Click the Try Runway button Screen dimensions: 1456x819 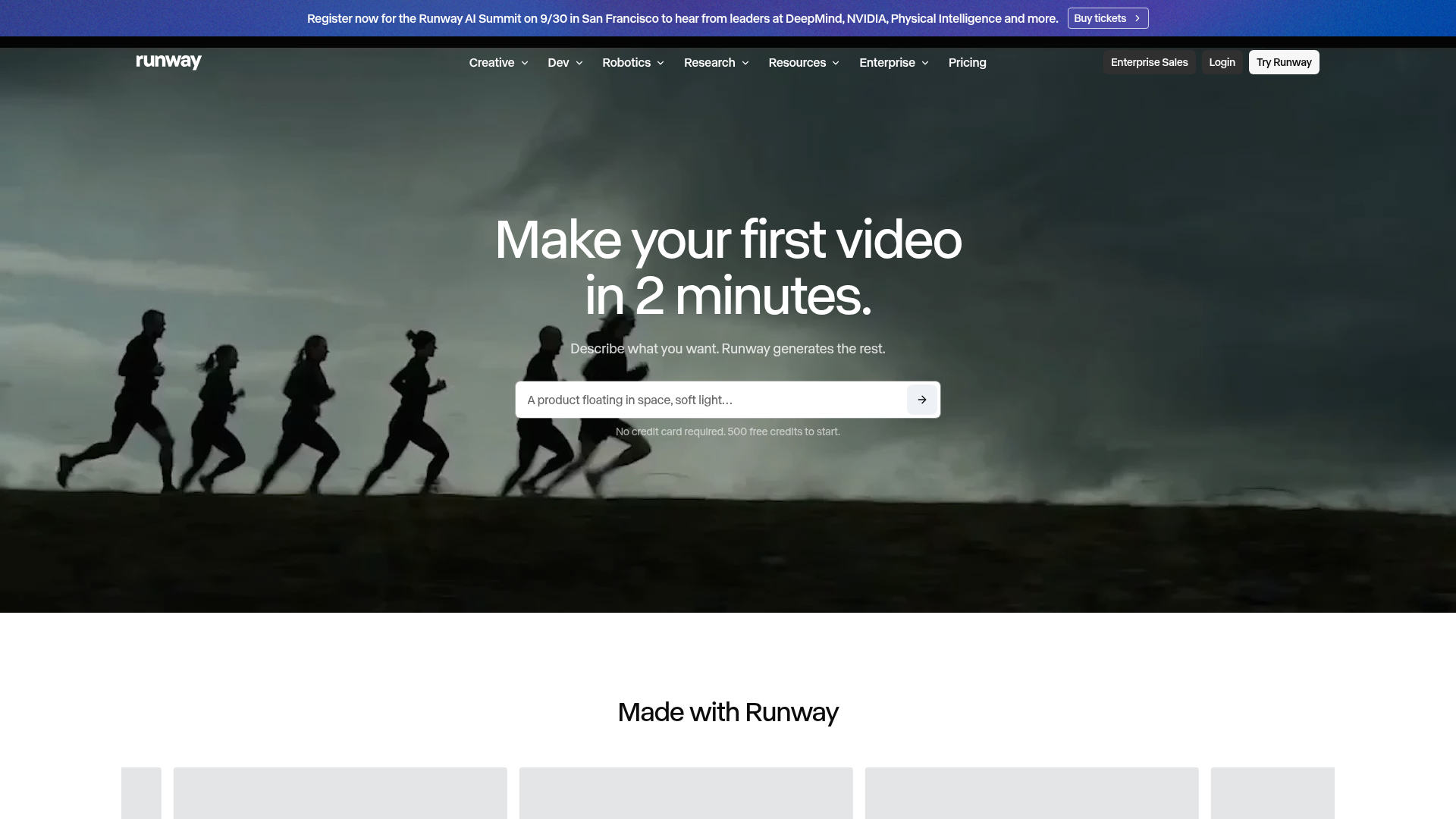[x=1284, y=62]
